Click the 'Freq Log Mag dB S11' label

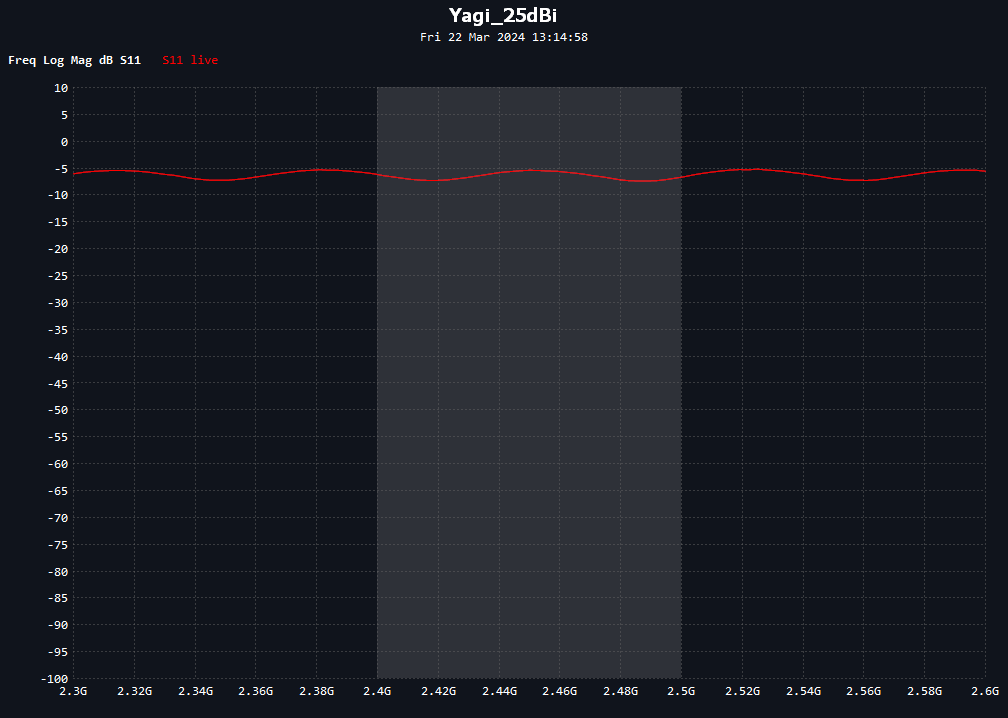pyautogui.click(x=75, y=60)
